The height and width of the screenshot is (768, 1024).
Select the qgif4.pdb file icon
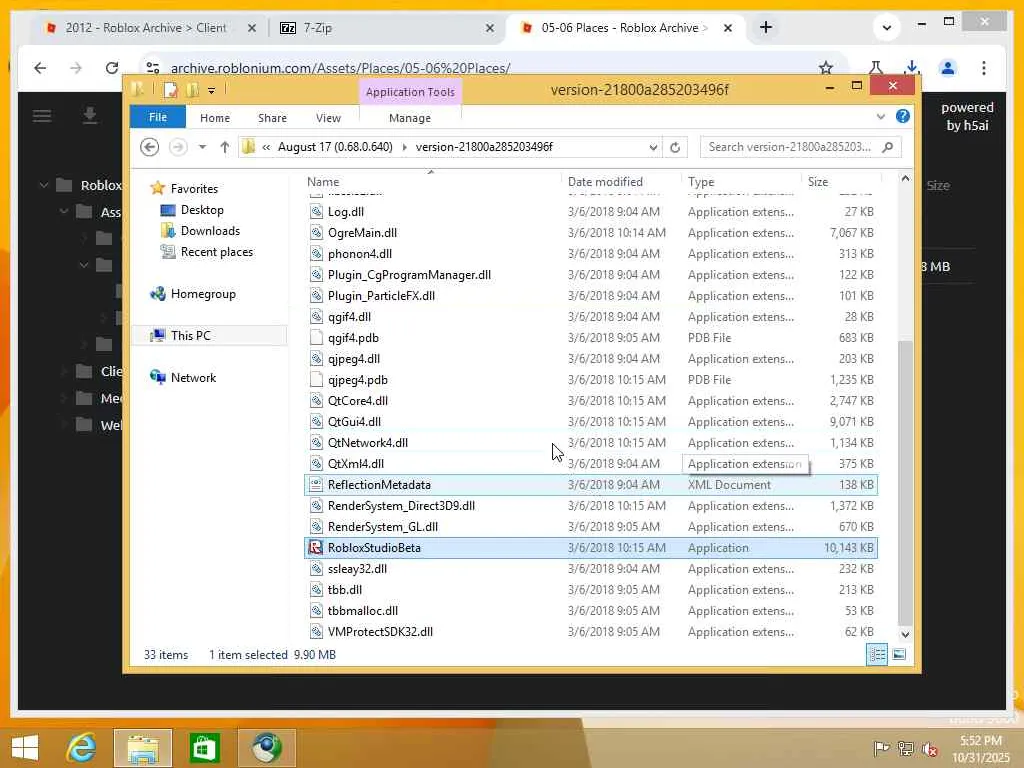[x=316, y=338]
